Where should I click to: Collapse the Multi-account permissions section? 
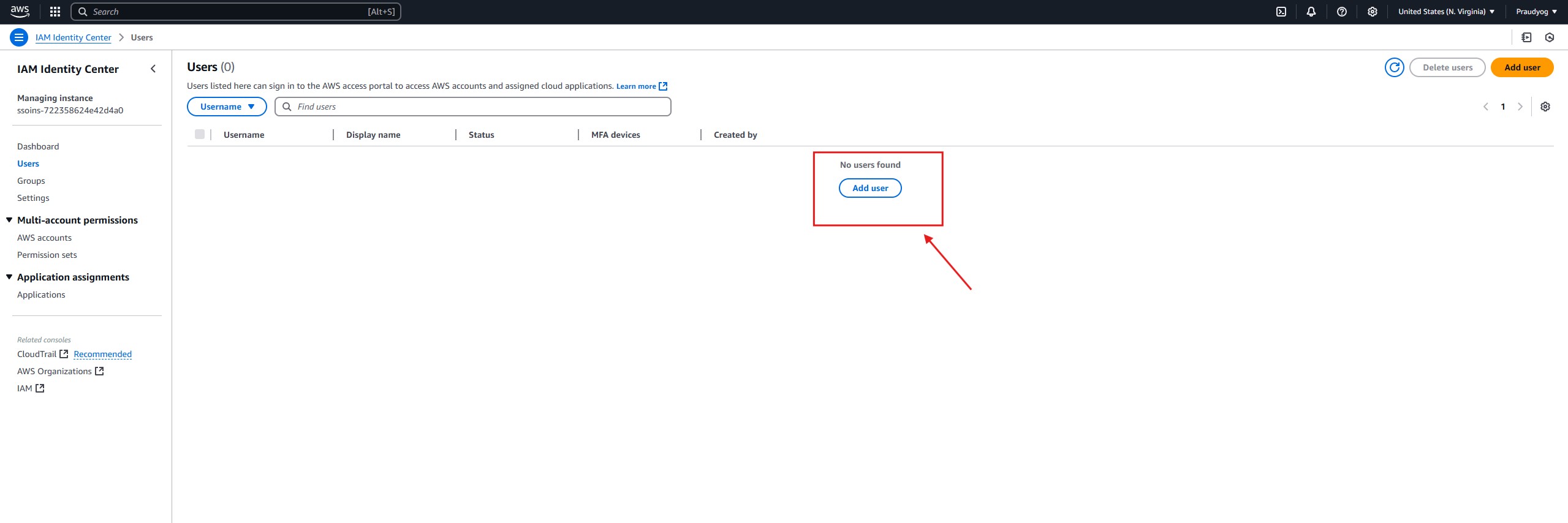coord(9,220)
